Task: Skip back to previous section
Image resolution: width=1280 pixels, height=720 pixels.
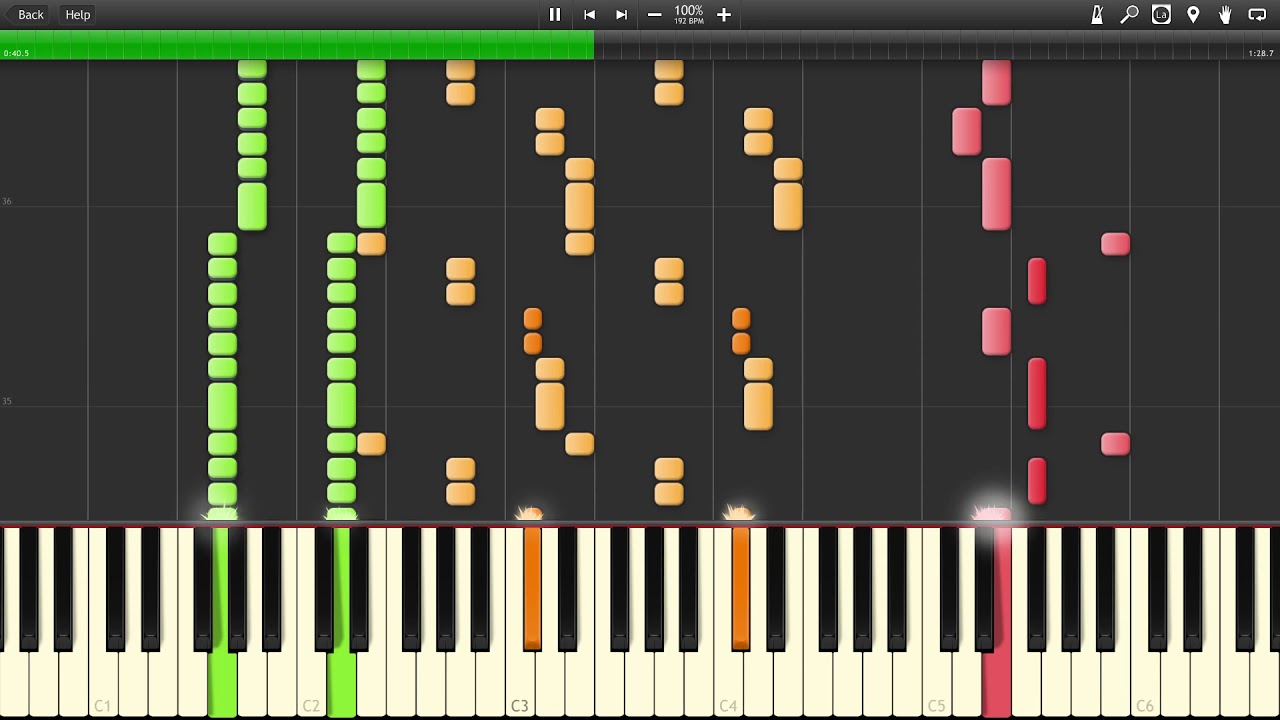Action: pyautogui.click(x=589, y=14)
